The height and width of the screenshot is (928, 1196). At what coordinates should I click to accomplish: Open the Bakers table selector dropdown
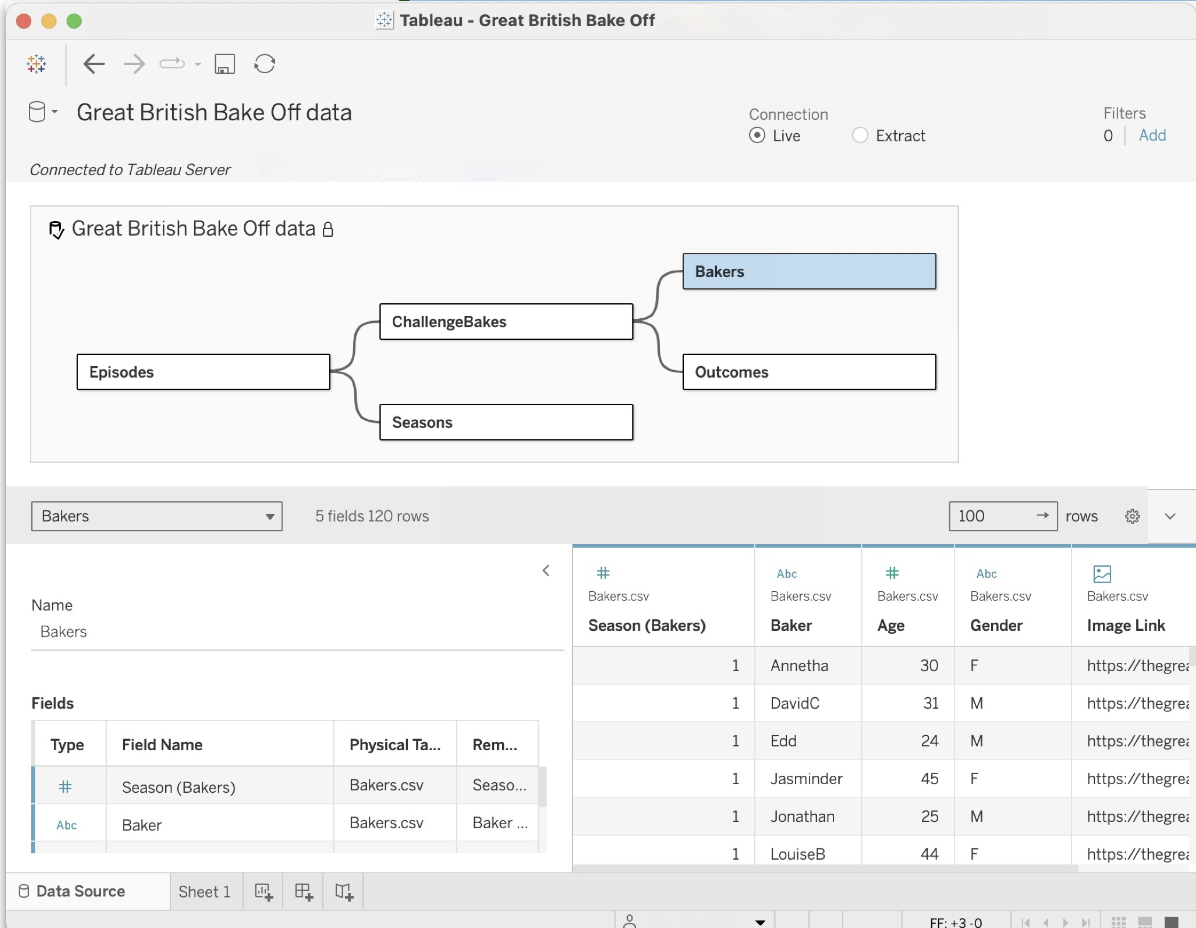[x=157, y=516]
